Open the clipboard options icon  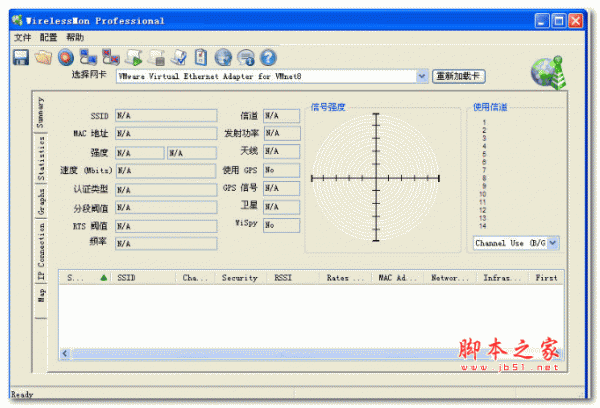point(201,57)
